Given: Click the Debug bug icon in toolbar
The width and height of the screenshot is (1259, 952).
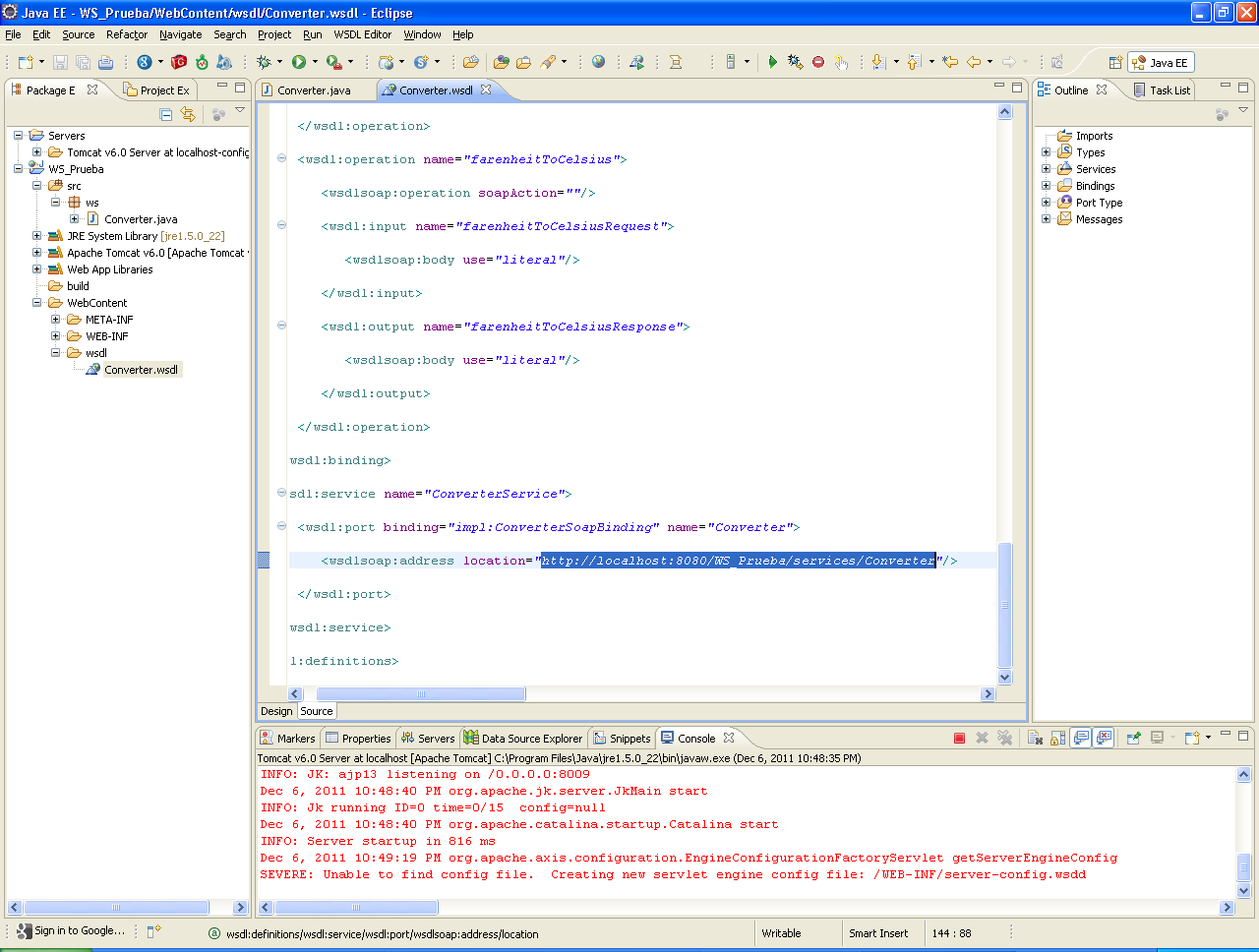Looking at the screenshot, I should point(264,62).
